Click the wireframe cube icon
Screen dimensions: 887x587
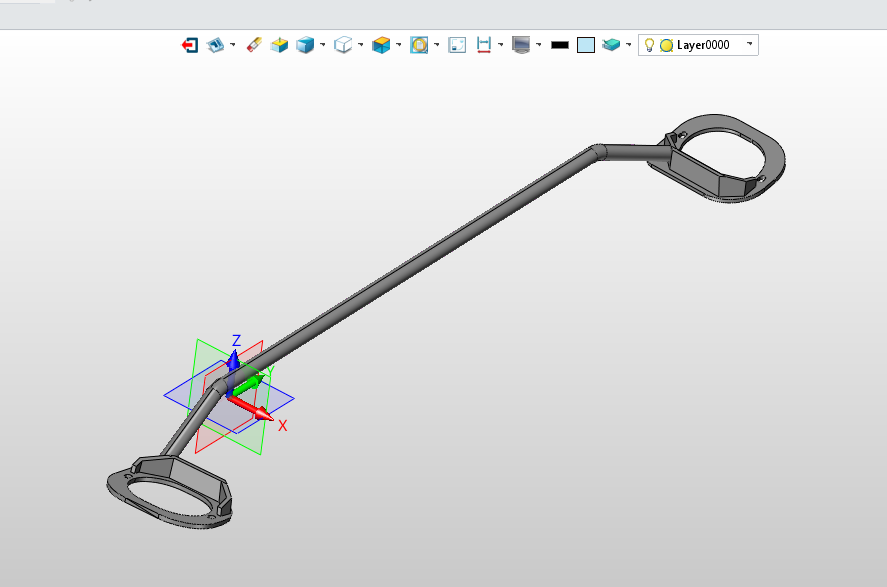(343, 45)
